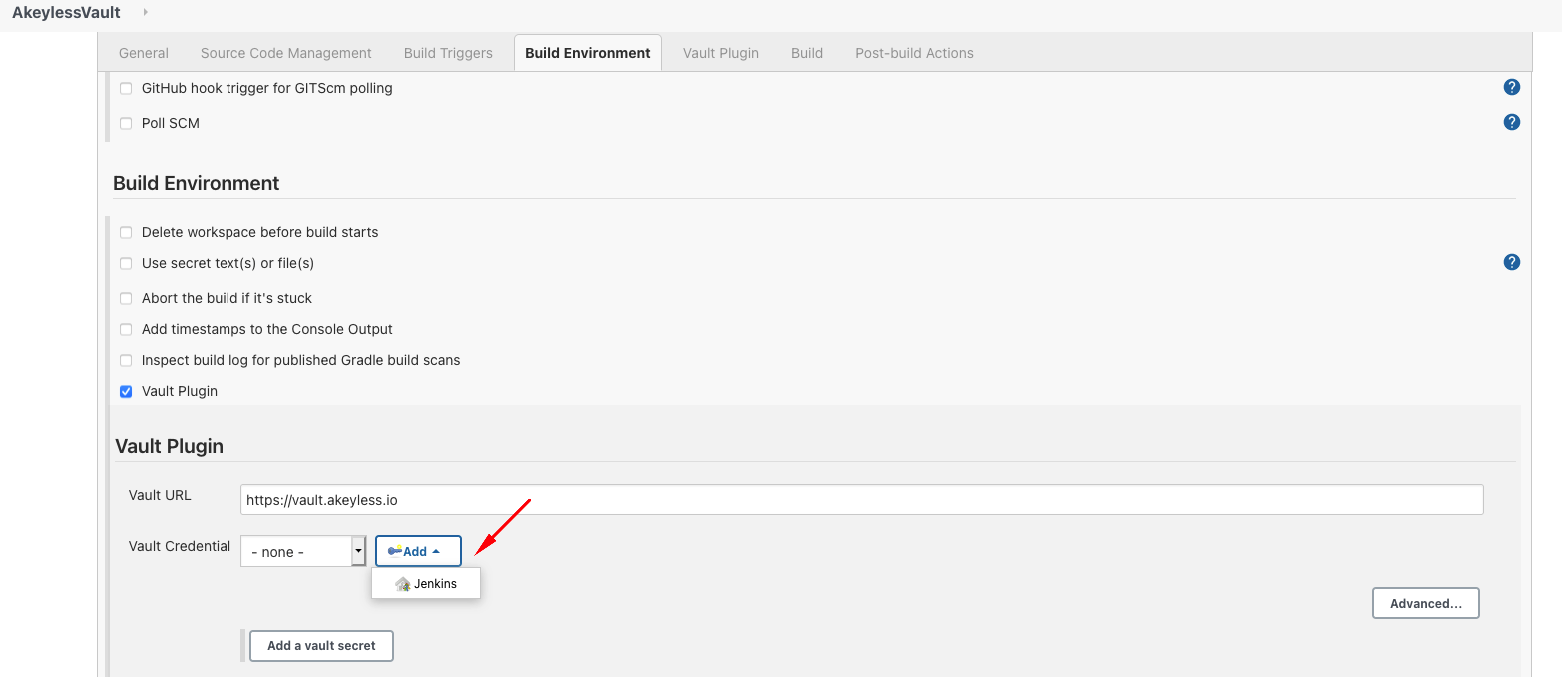
Task: Switch to the Build tab
Action: (x=807, y=53)
